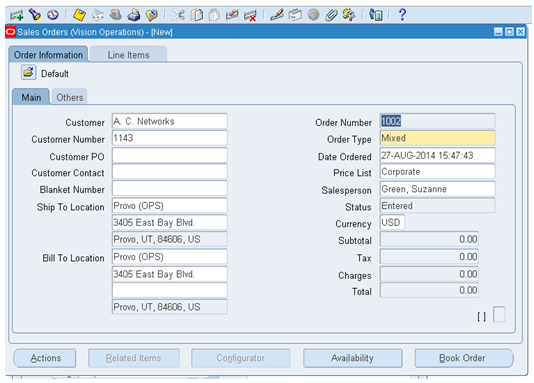
Task: Select the Main sub-tab
Action: (x=31, y=97)
